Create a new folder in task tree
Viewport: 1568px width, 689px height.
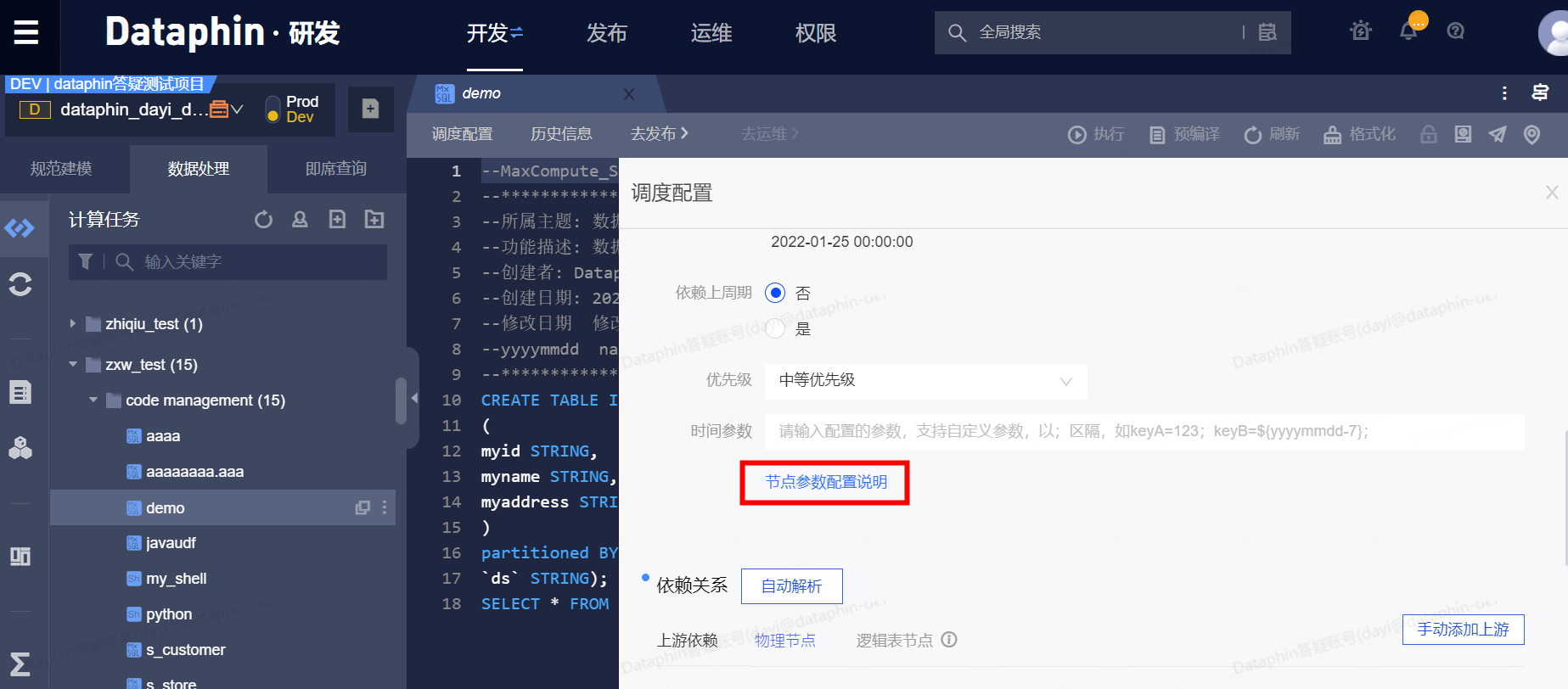374,220
